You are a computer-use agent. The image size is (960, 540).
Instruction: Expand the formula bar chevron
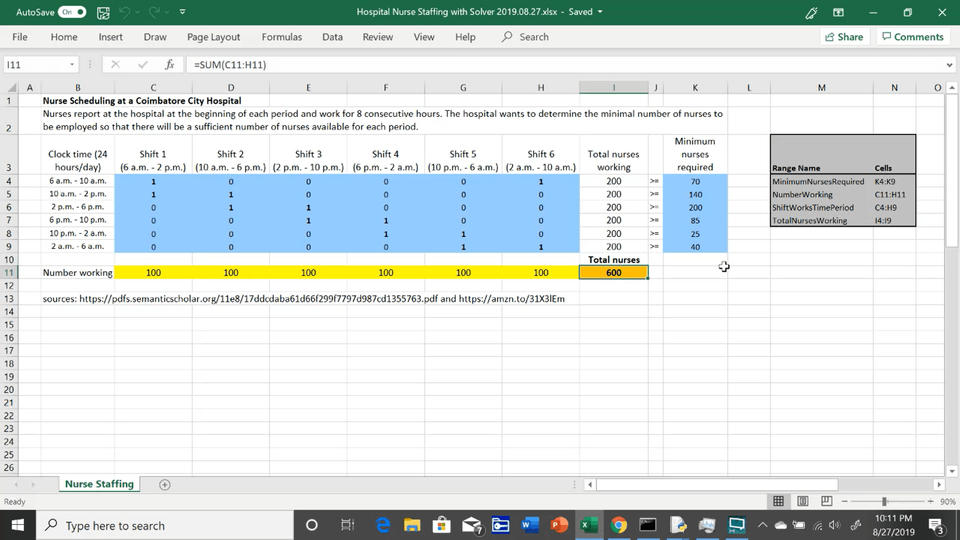[x=949, y=64]
